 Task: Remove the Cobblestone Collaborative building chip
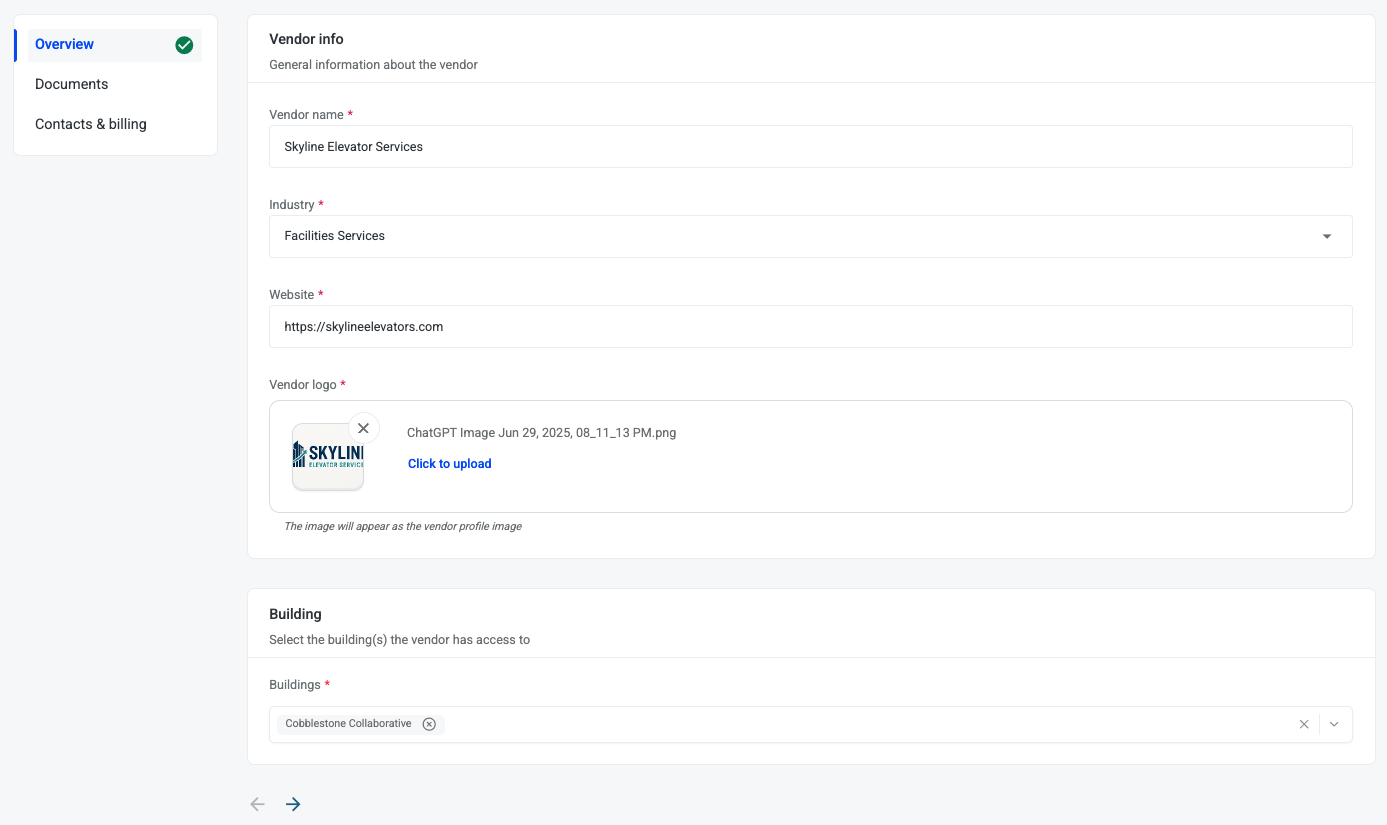[x=429, y=724]
